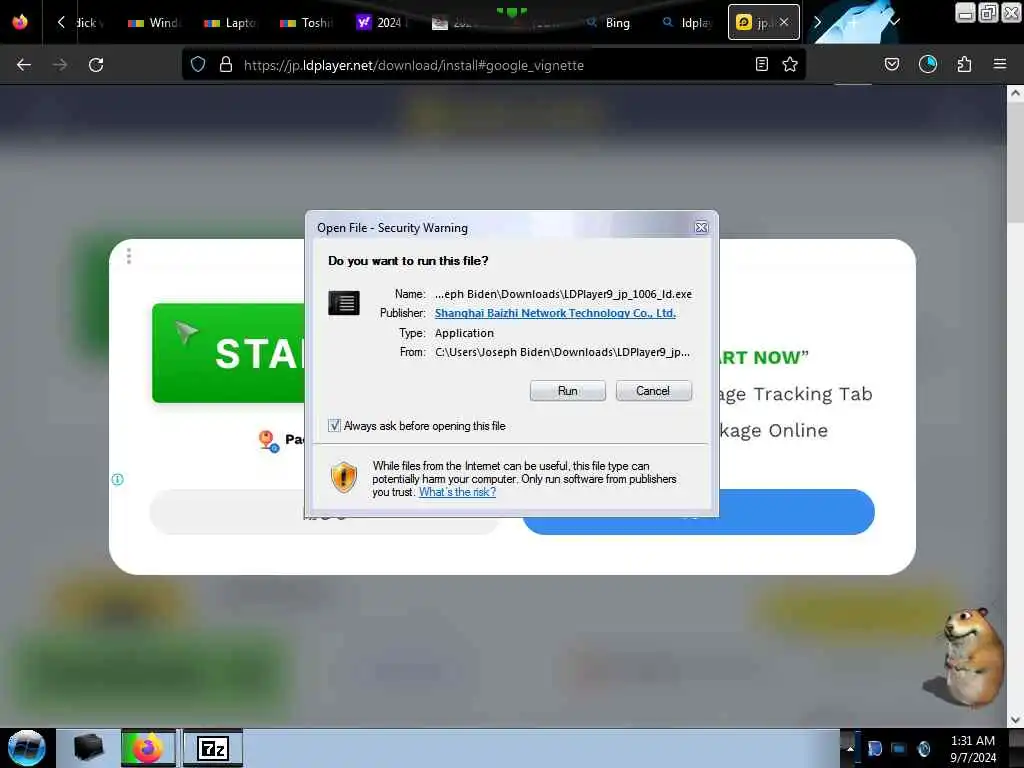
Task: Open the Shanghai Baizhi Network Technology publisher link
Action: click(x=555, y=313)
